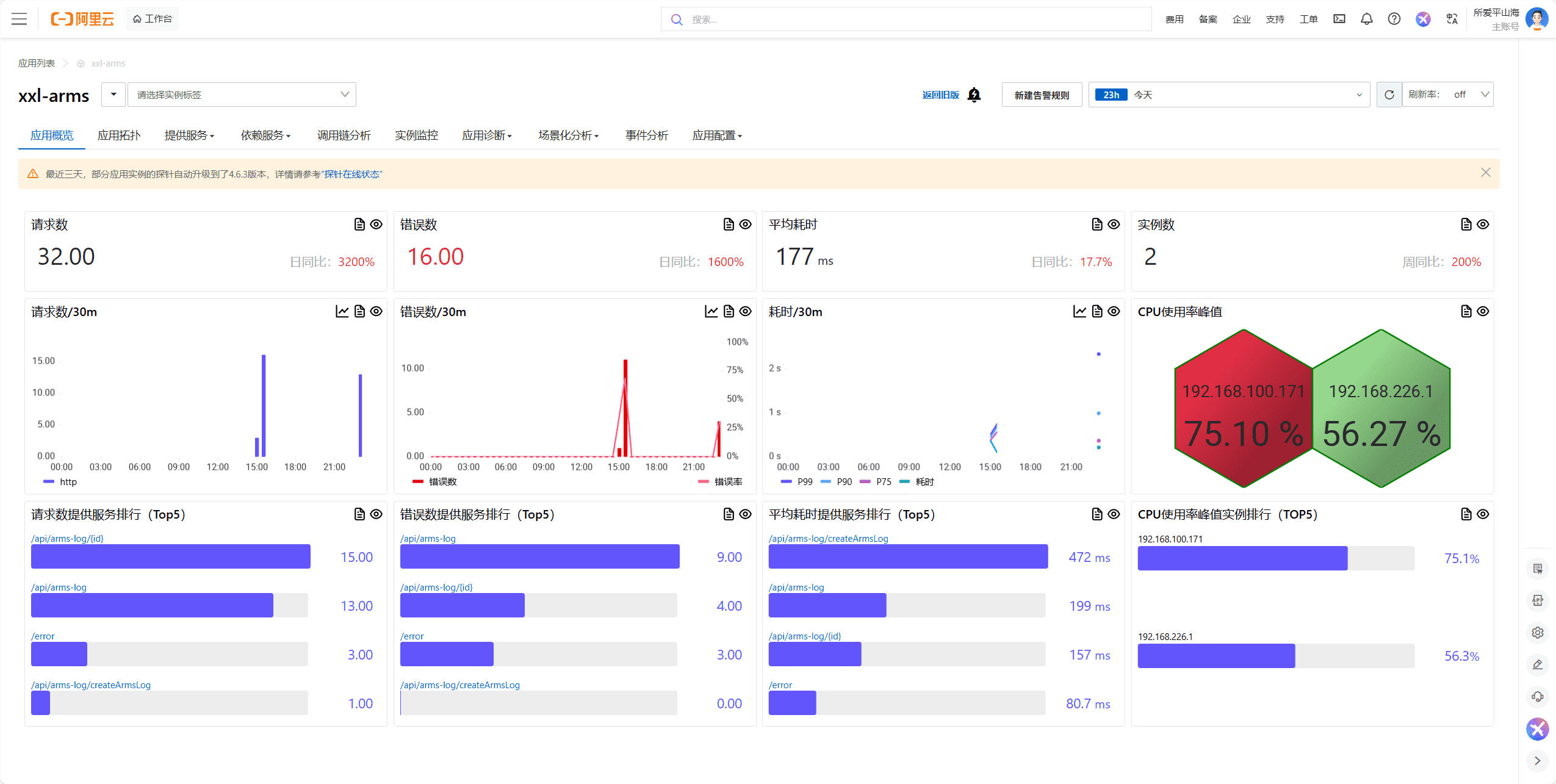1556x784 pixels.
Task: Click the 返回旧版 link
Action: tap(940, 95)
